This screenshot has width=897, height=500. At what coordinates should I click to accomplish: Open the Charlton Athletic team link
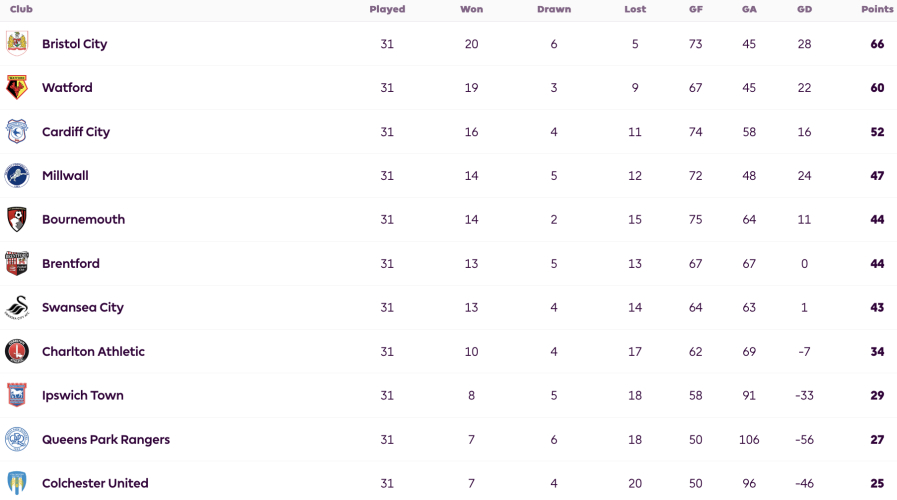(93, 351)
